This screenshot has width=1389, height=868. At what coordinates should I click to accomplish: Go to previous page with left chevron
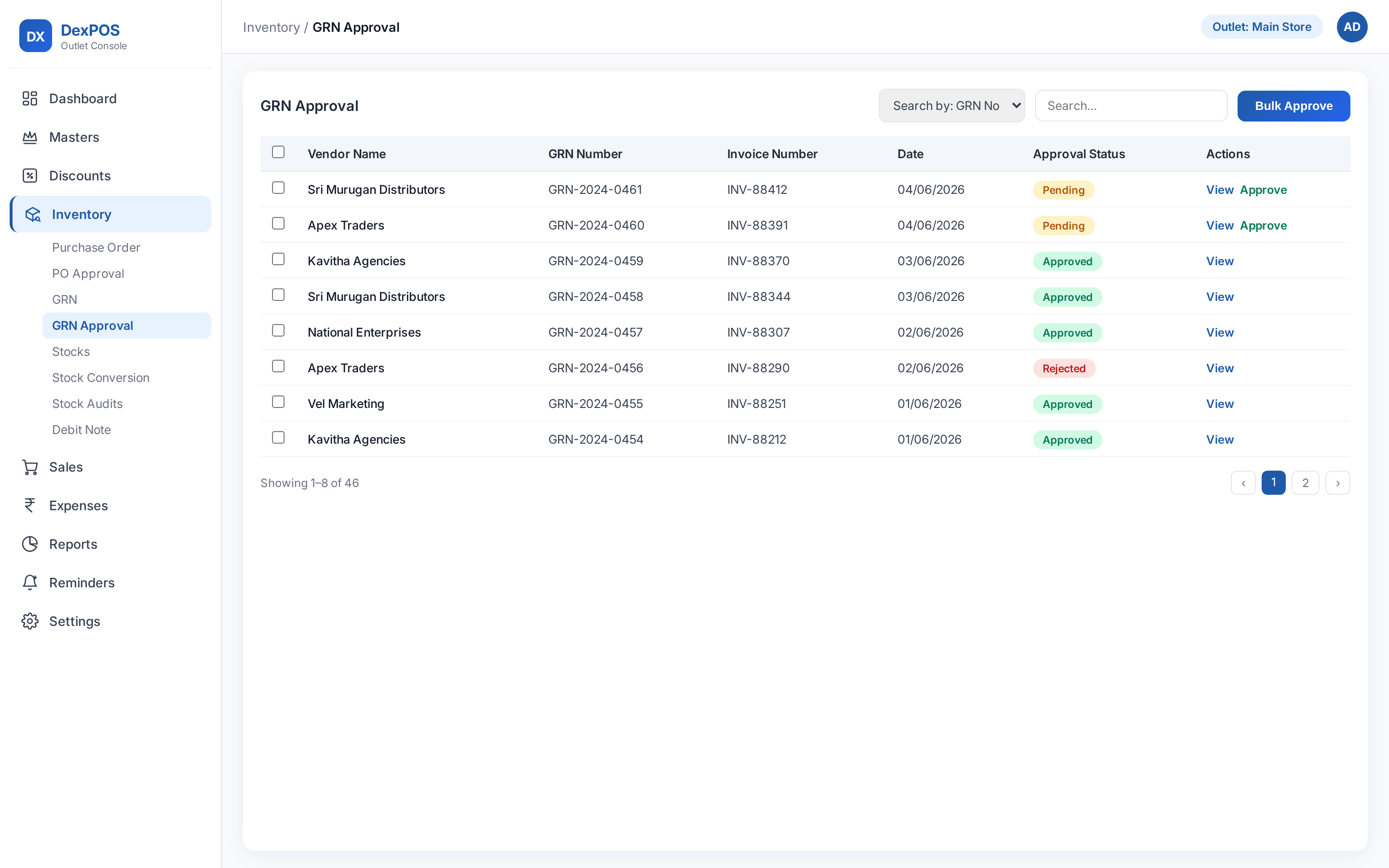point(1243,483)
